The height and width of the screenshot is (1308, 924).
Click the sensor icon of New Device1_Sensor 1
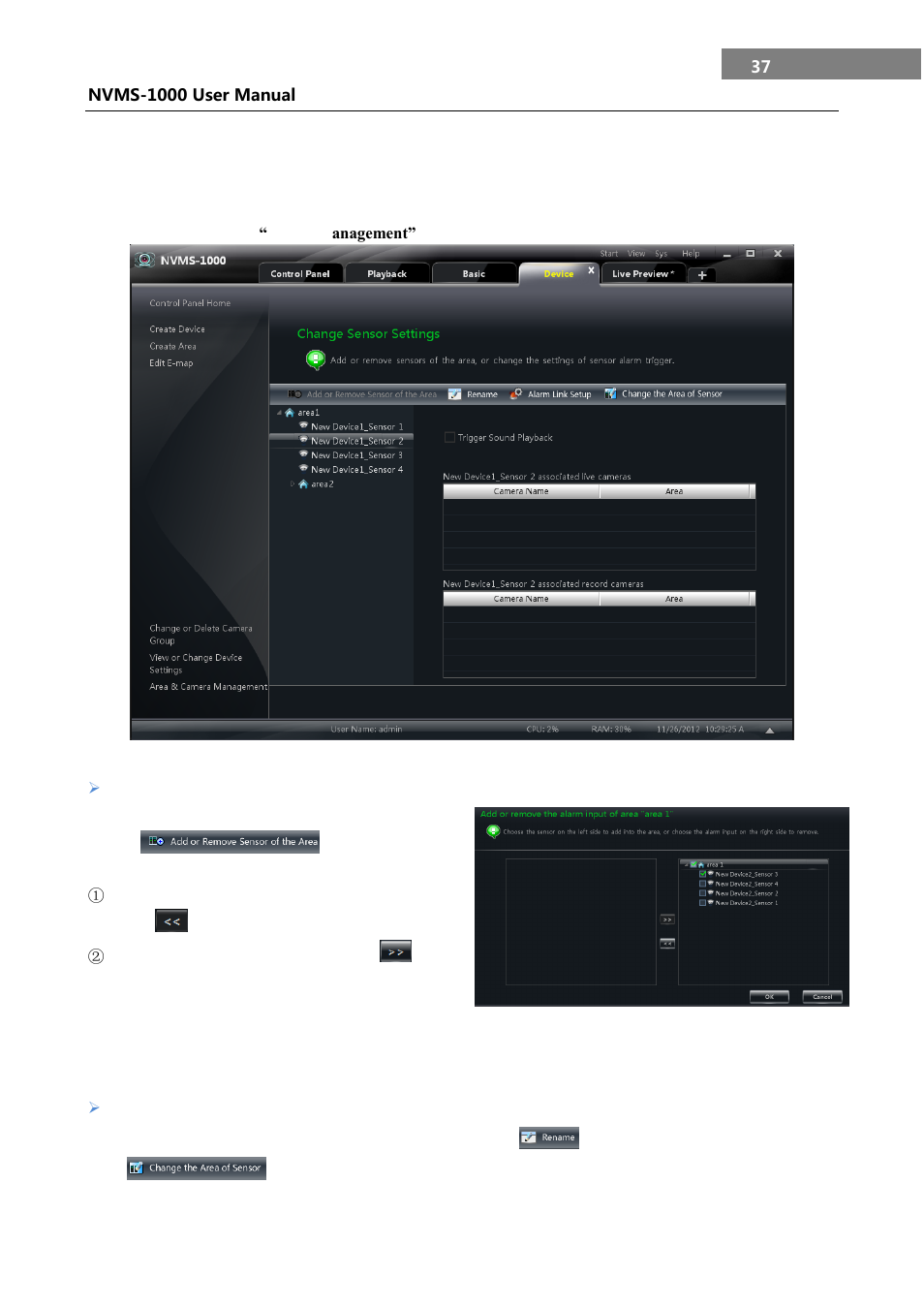point(304,425)
